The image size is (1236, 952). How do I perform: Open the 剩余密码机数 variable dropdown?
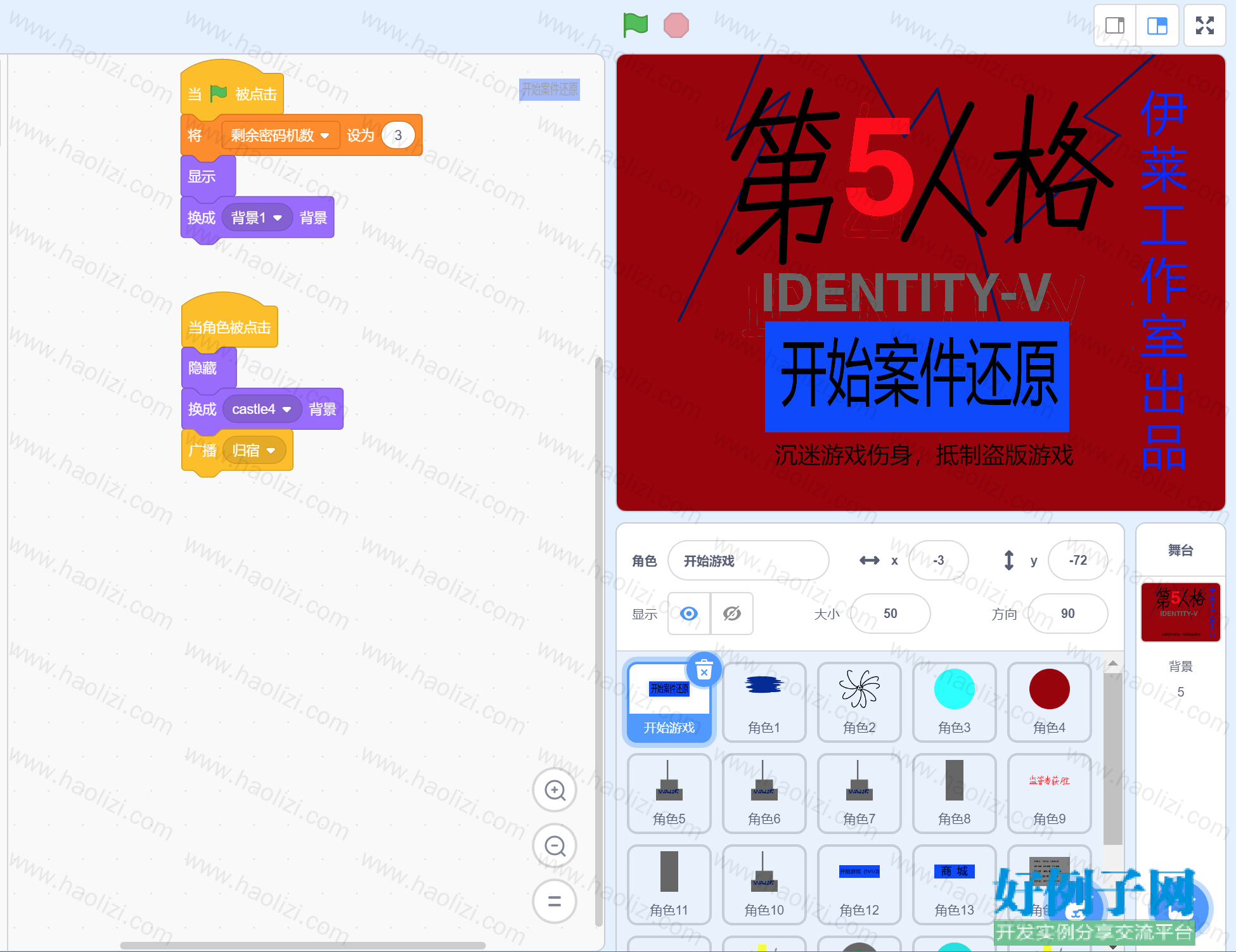pos(280,135)
